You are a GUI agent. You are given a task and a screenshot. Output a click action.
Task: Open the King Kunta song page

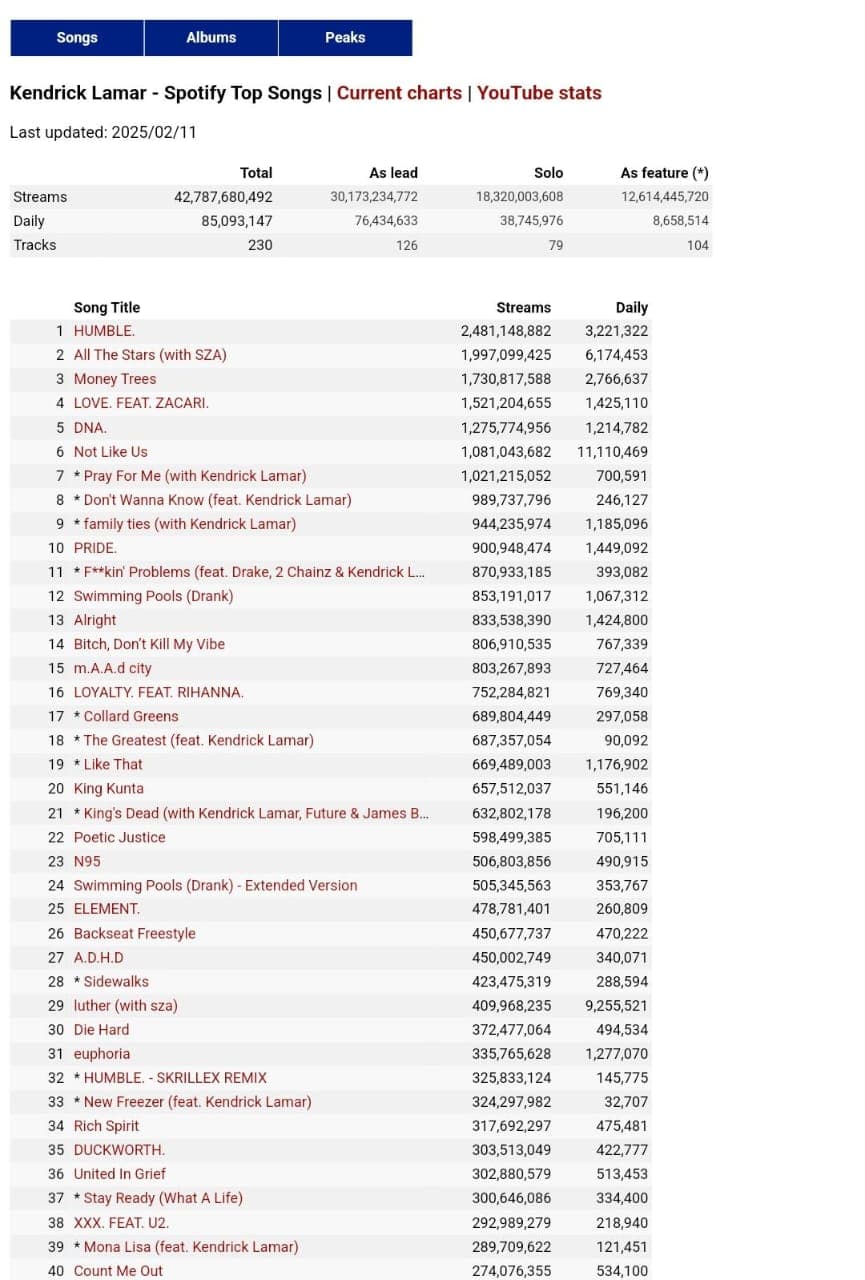click(109, 788)
